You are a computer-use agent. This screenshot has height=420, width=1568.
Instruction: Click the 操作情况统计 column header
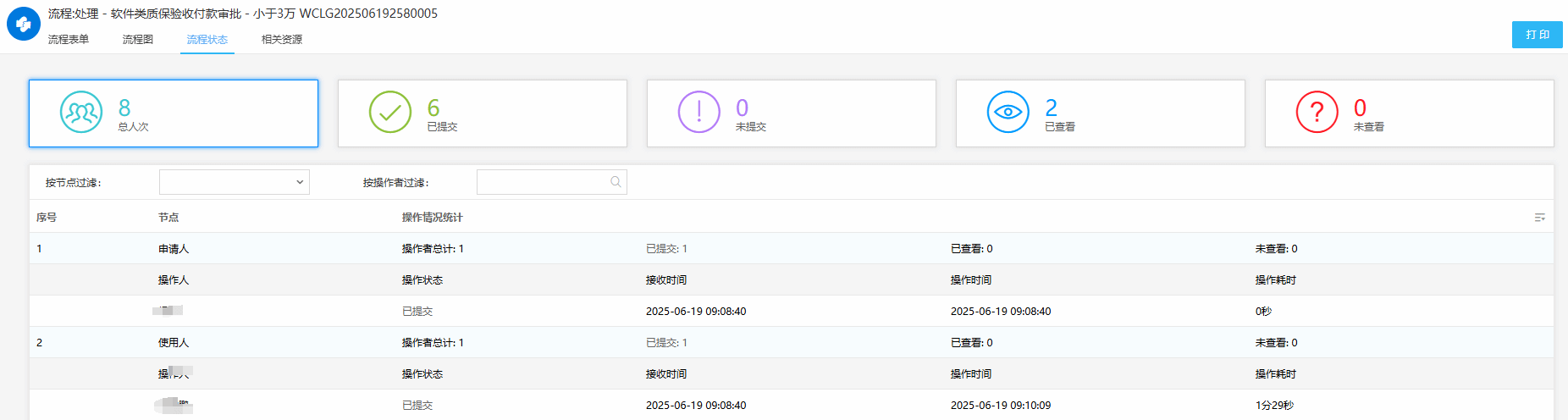tap(433, 218)
